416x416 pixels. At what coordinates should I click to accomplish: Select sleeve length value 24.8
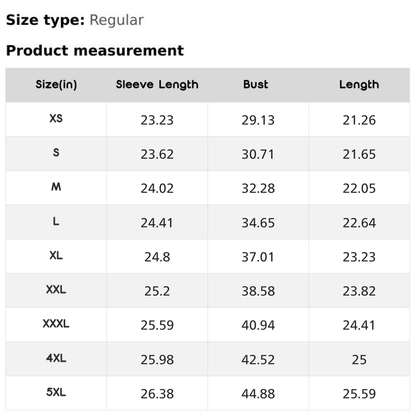pos(157,257)
